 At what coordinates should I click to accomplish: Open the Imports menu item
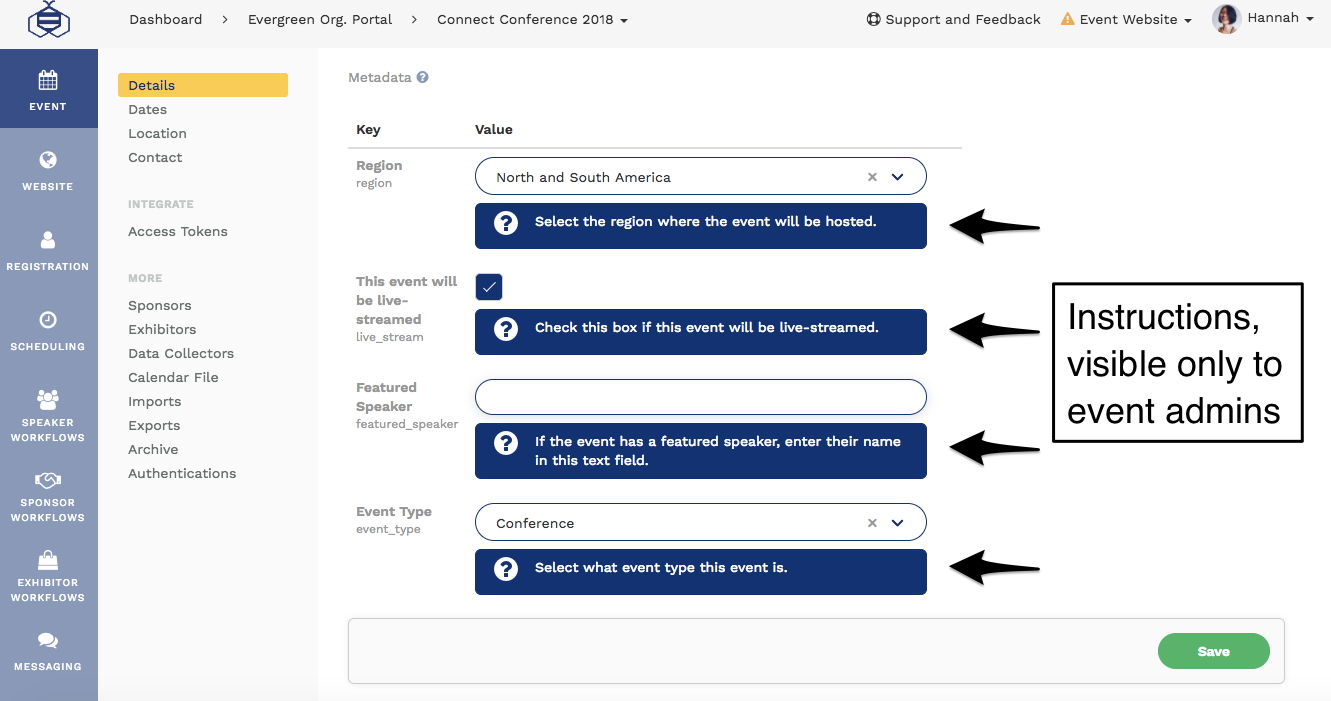coord(155,402)
